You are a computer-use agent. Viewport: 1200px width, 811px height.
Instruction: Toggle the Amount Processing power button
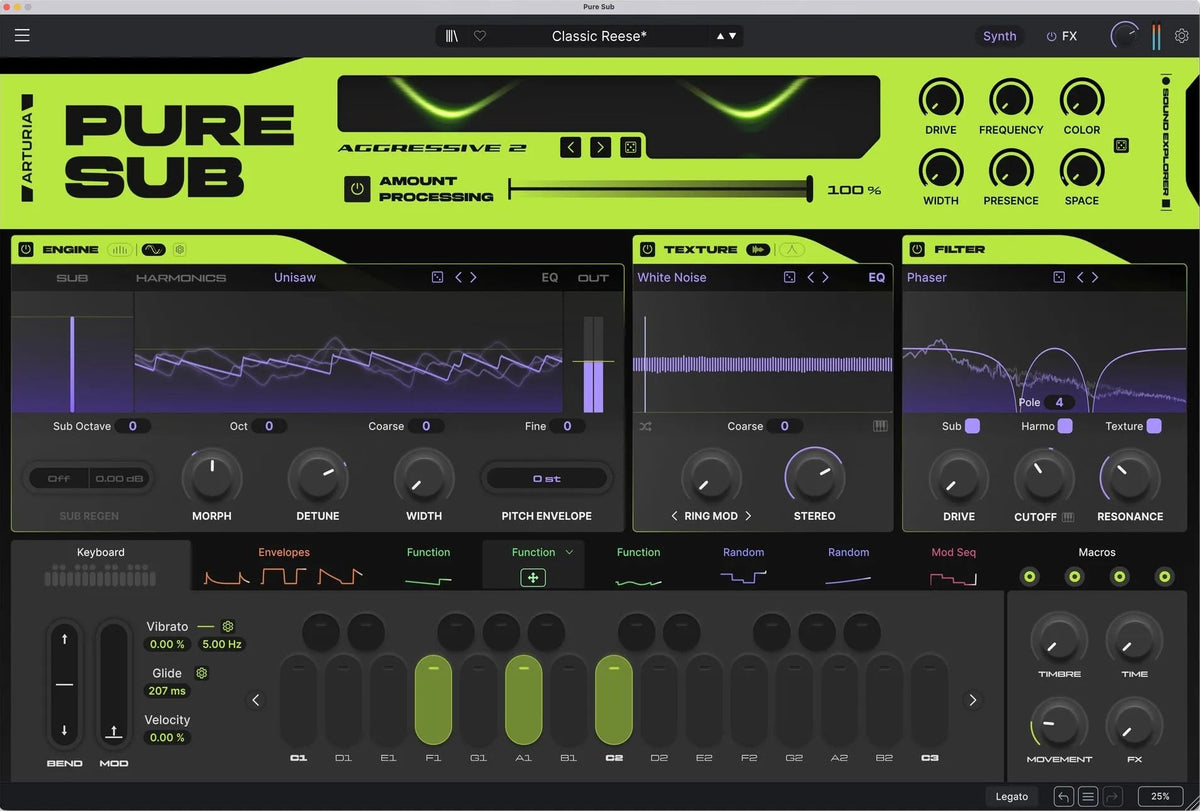tap(357, 189)
